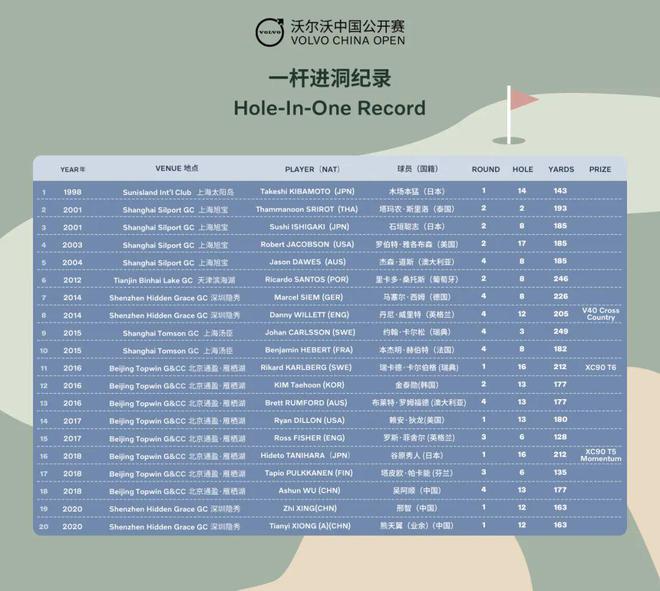The height and width of the screenshot is (591, 660).
Task: Click the year '2012' cell
Action: (72, 280)
